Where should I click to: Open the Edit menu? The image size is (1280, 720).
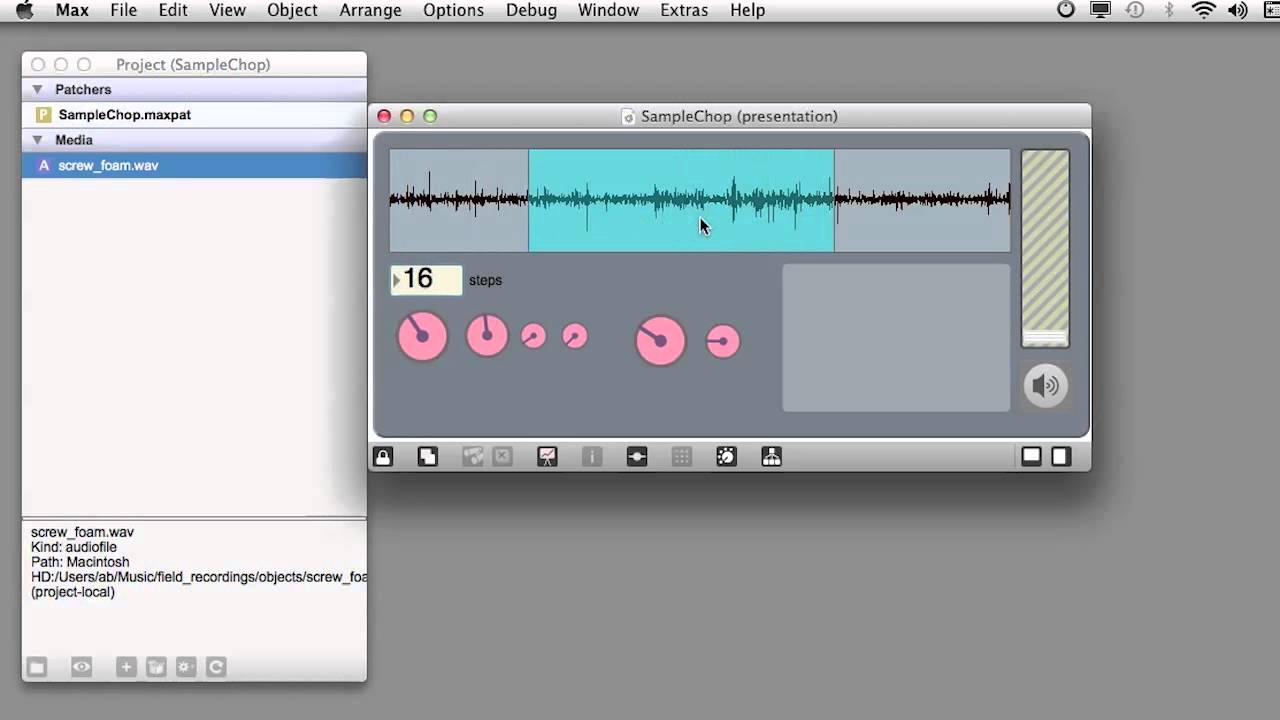173,10
